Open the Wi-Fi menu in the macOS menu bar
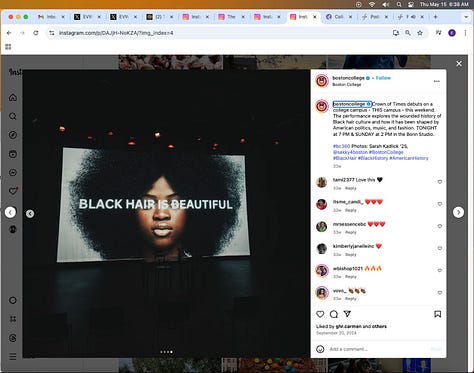This screenshot has height=373, width=474. click(x=372, y=4)
